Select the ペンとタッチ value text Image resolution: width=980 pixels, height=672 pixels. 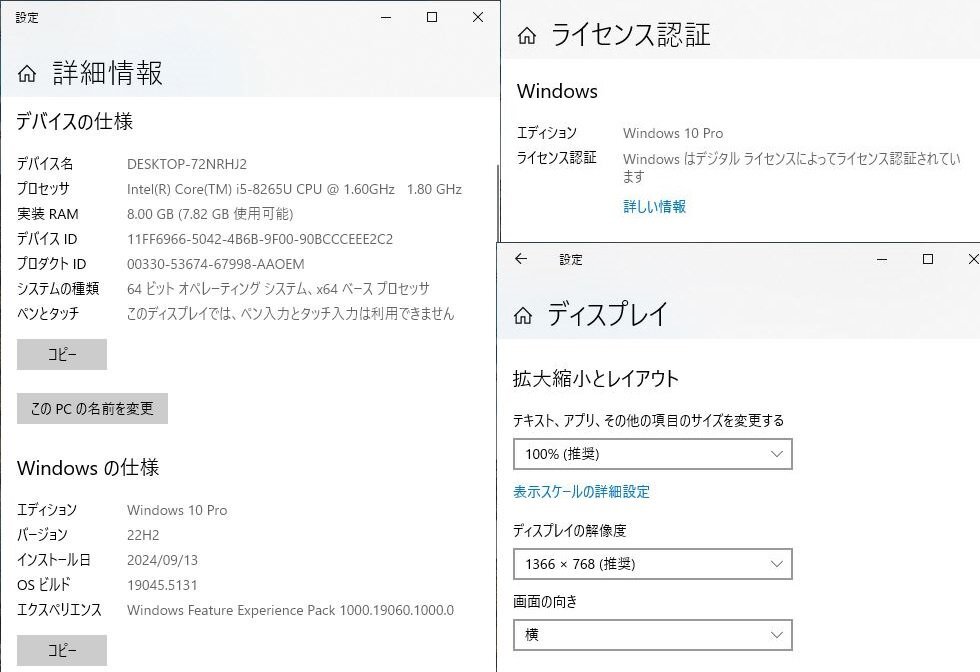[291, 314]
